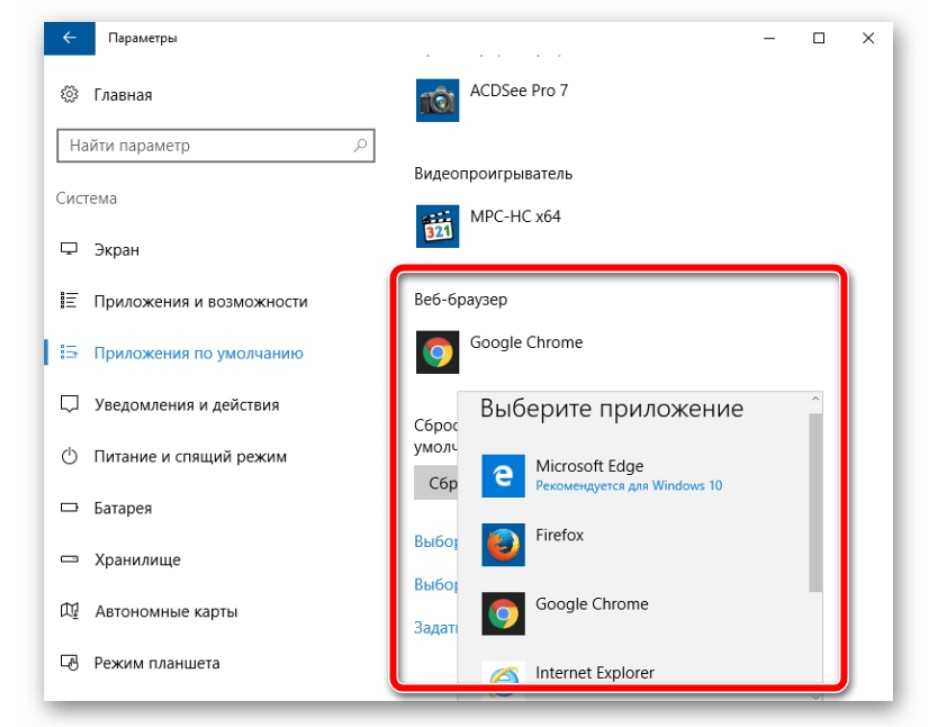This screenshot has height=727, width=938.
Task: Click the storage drive icon
Action: pos(69,559)
